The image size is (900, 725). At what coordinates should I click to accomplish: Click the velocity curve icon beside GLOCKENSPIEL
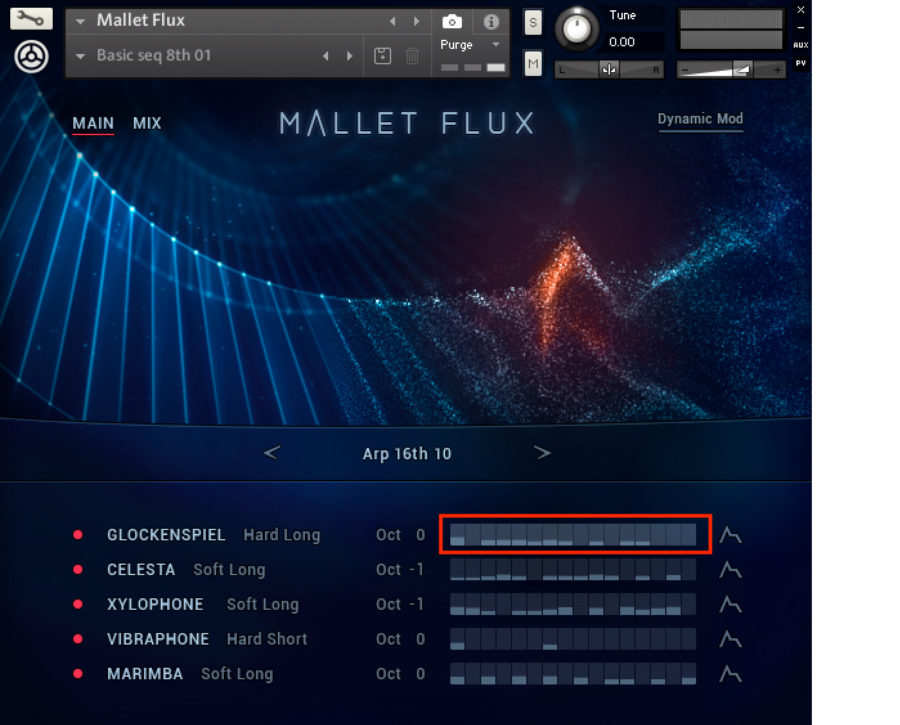730,535
